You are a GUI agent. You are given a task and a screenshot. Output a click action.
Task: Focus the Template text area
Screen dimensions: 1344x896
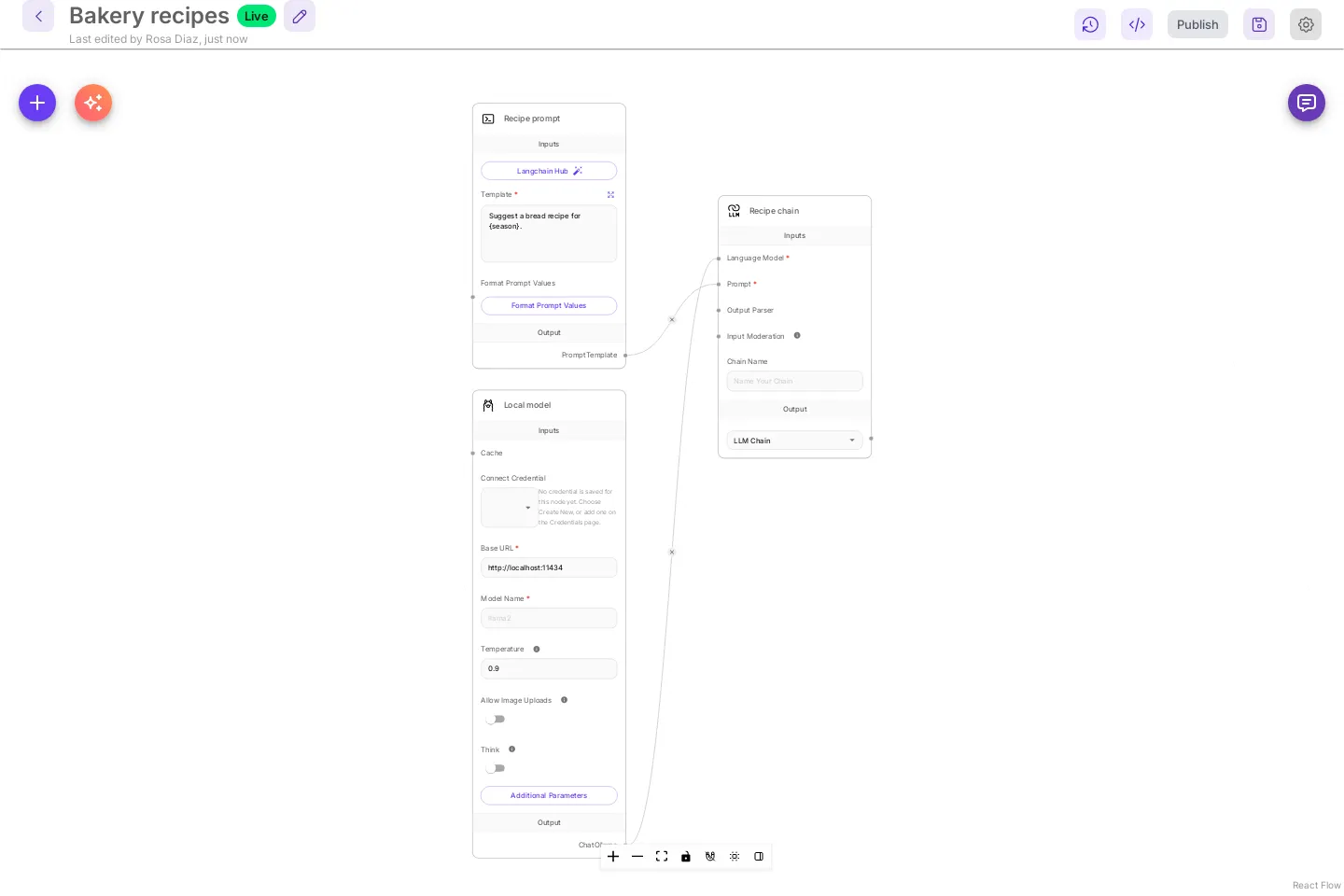point(549,233)
